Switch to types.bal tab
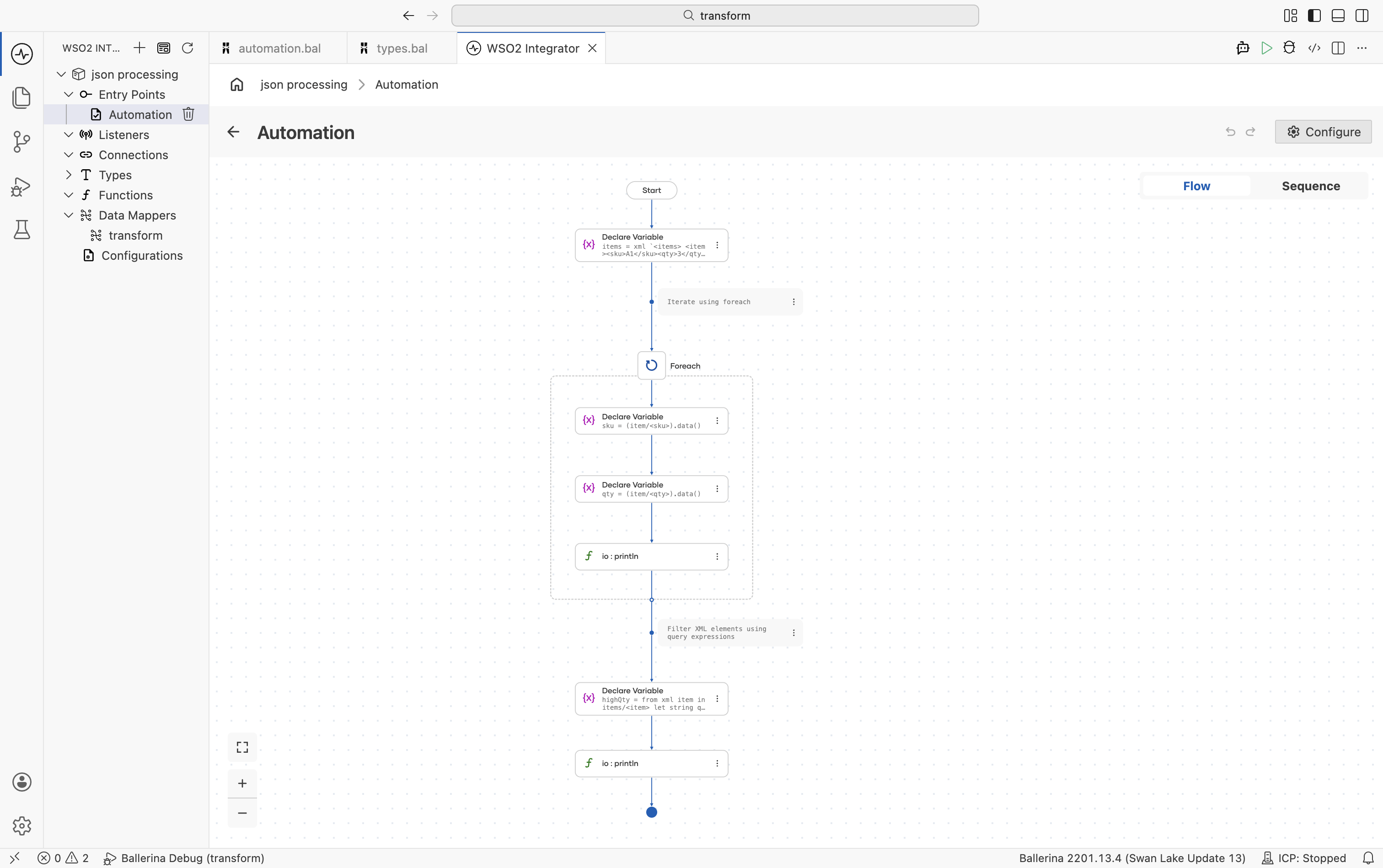1383x868 pixels. [402, 48]
